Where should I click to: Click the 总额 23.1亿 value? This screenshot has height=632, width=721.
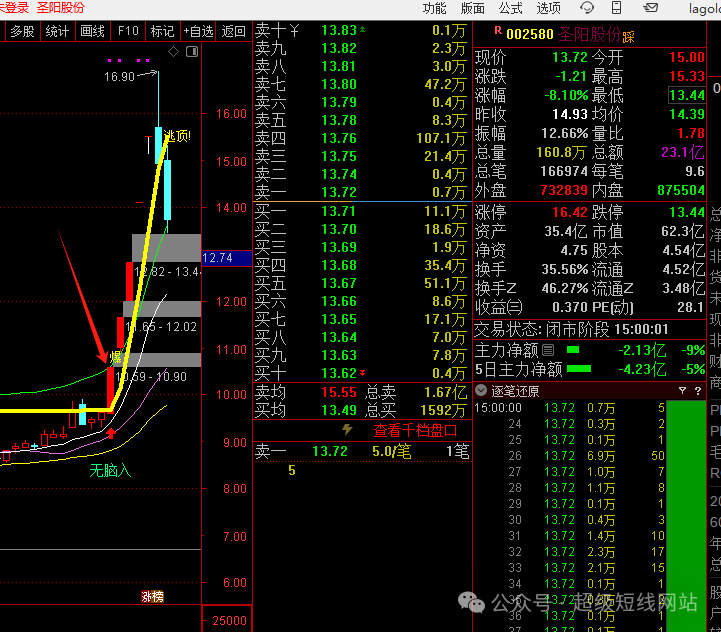(682, 153)
